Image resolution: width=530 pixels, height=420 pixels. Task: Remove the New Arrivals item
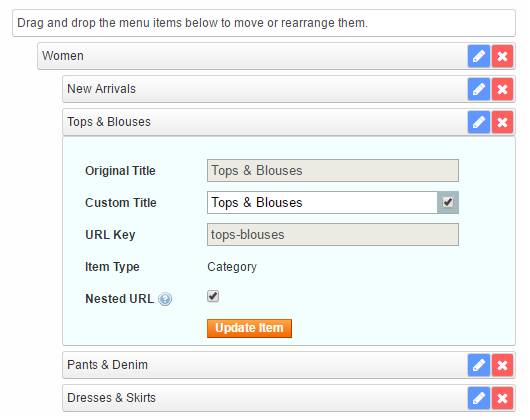(x=502, y=89)
